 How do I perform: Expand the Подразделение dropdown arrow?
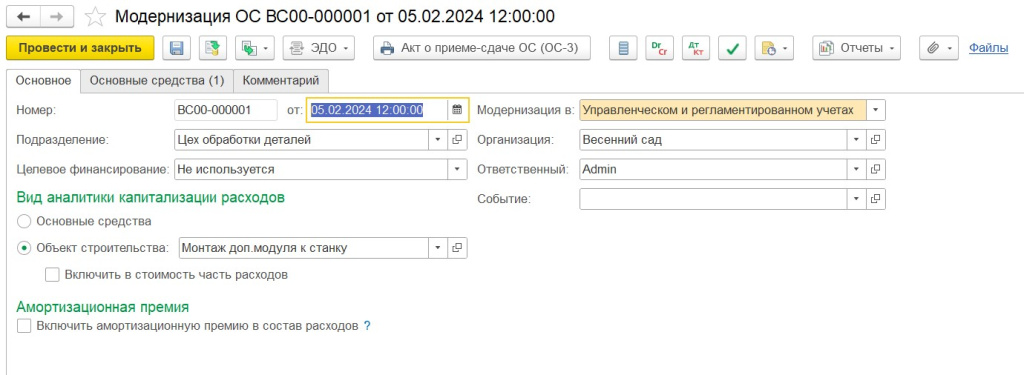coord(438,140)
